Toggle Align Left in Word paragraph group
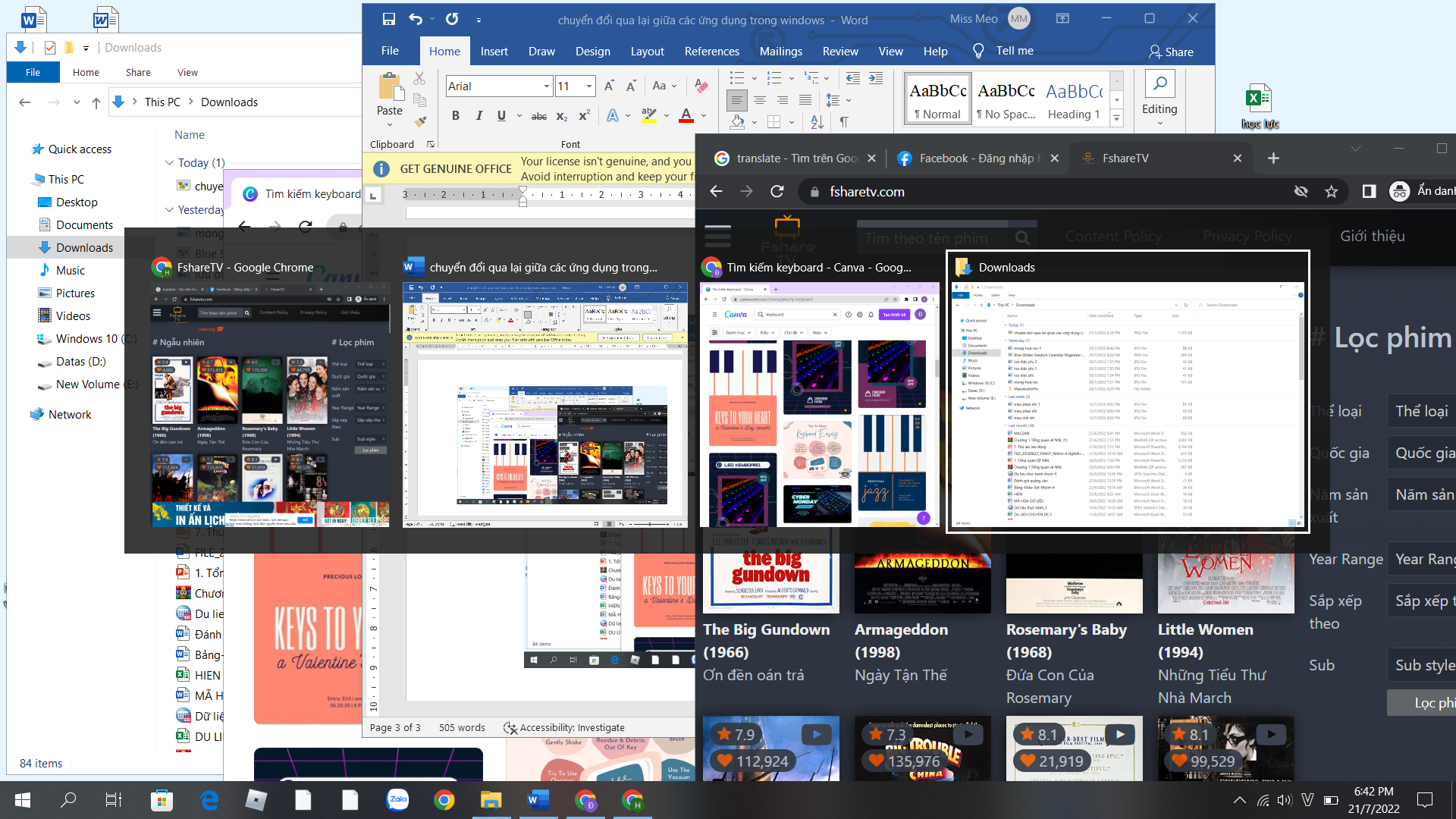The width and height of the screenshot is (1456, 819). coord(736,100)
